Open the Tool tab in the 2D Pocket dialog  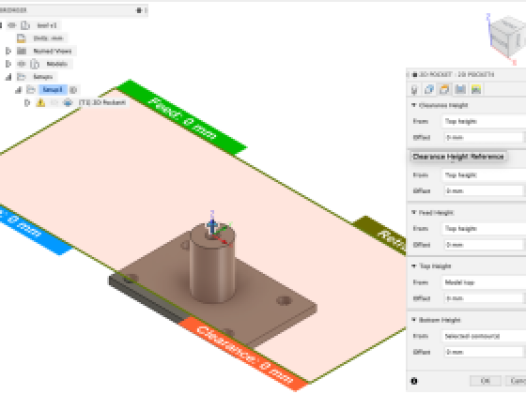pos(414,90)
